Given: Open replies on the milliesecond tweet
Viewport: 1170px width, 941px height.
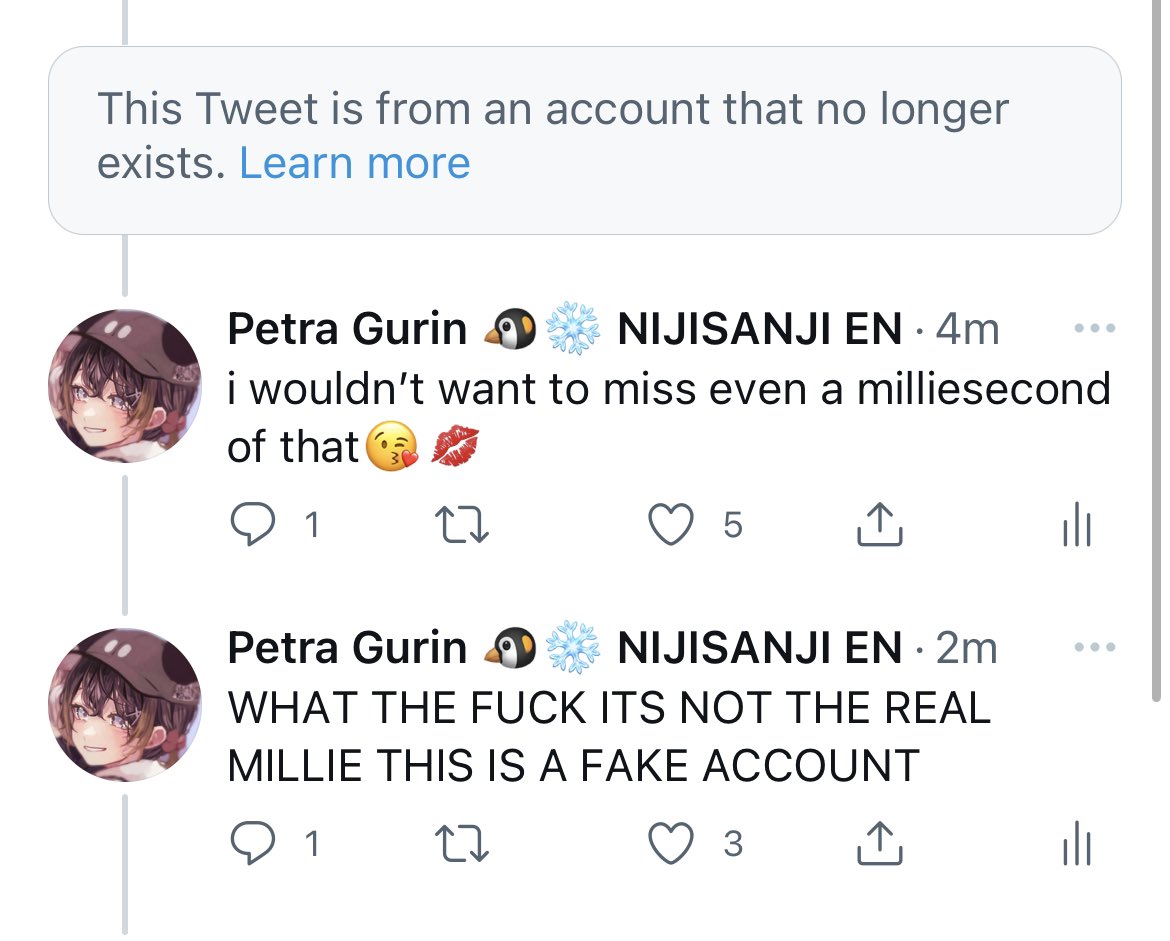Looking at the screenshot, I should [x=252, y=525].
